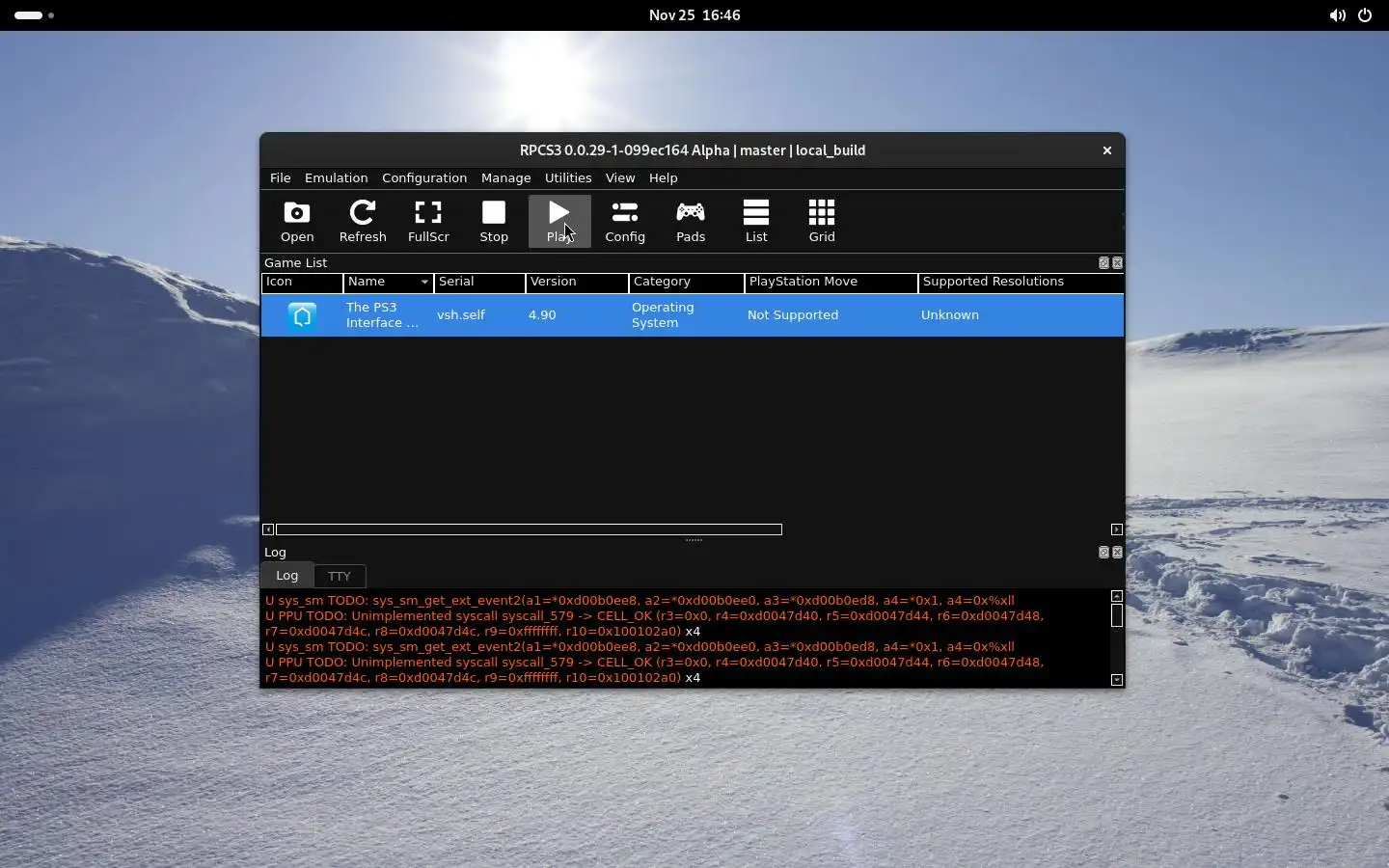Image resolution: width=1389 pixels, height=868 pixels.
Task: Click the log vertical scrollbar thumb
Action: click(x=1117, y=615)
